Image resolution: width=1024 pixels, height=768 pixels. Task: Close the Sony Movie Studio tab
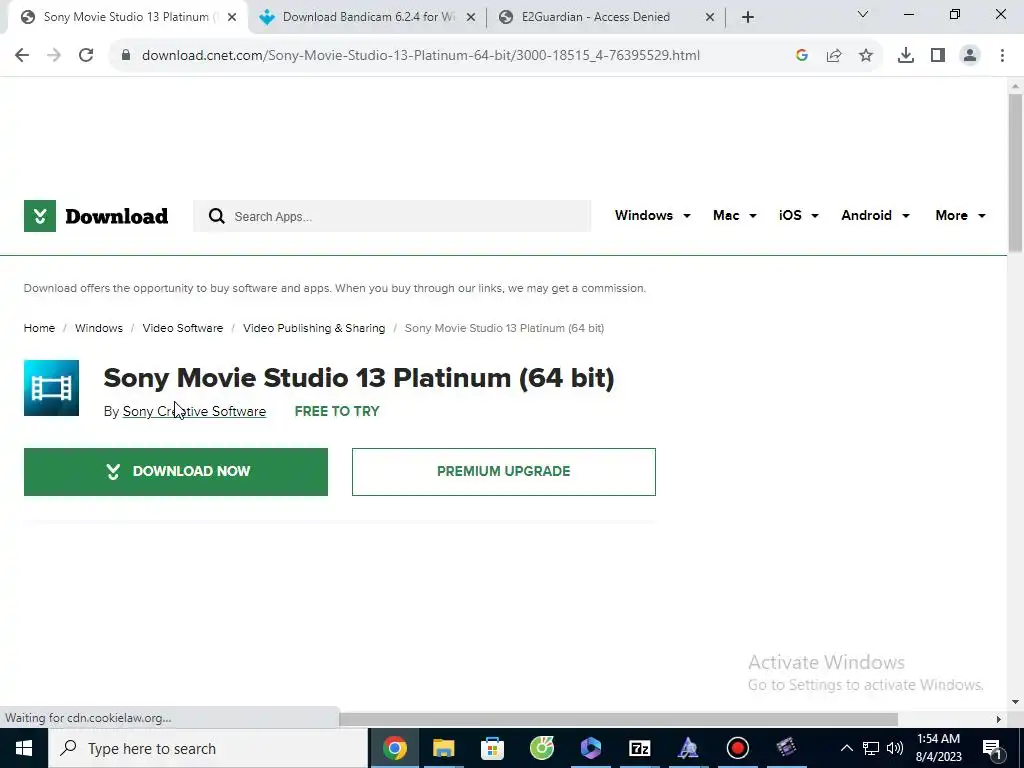click(x=232, y=17)
